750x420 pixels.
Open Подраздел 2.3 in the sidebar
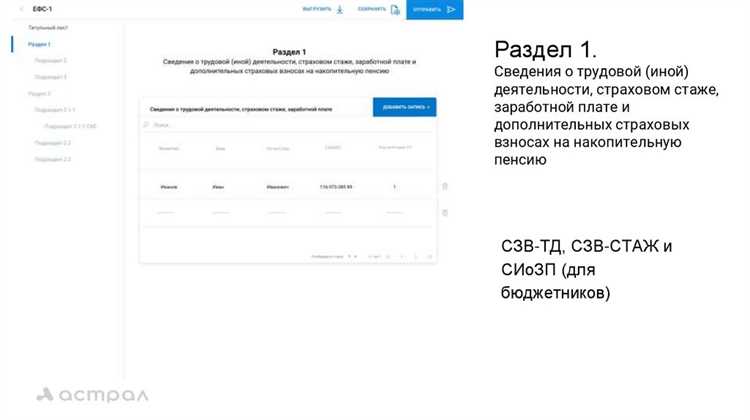click(53, 159)
